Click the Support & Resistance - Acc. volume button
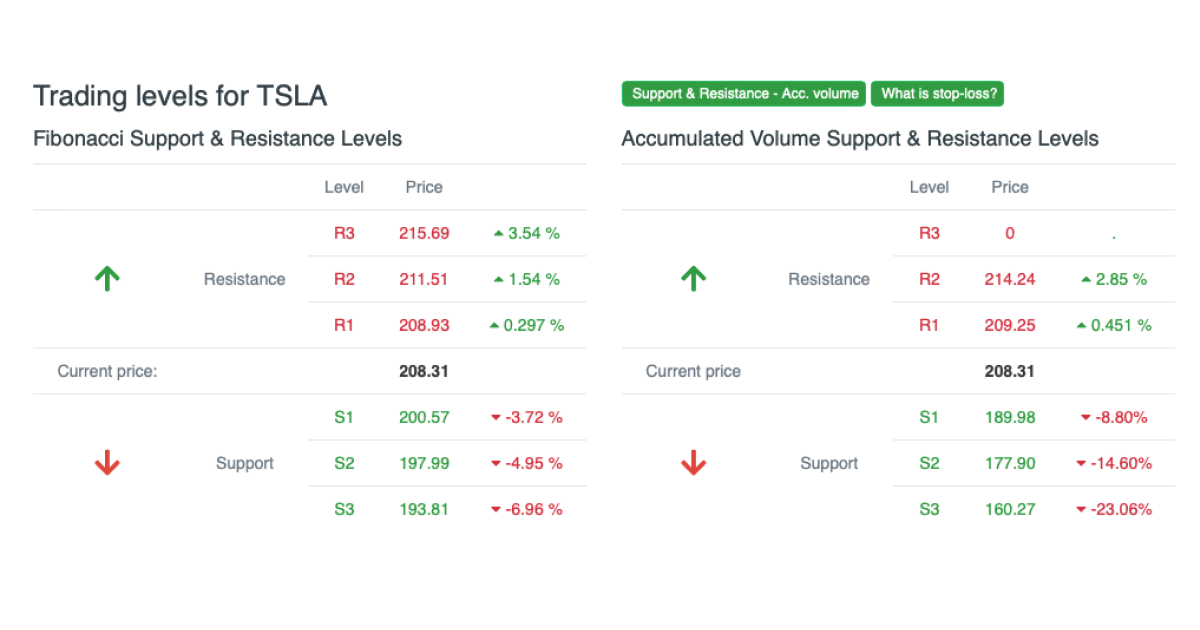The width and height of the screenshot is (1200, 630). point(744,94)
